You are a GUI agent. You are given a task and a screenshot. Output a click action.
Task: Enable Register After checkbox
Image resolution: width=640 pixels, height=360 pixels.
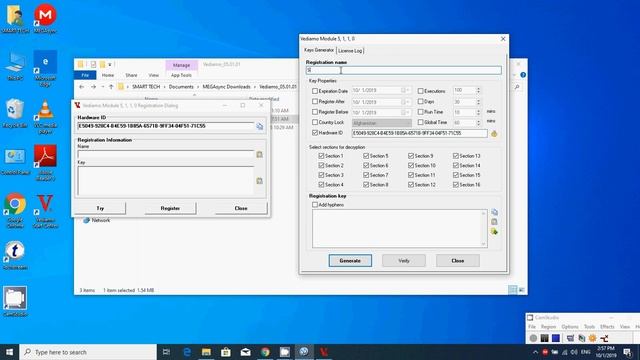pyautogui.click(x=315, y=101)
